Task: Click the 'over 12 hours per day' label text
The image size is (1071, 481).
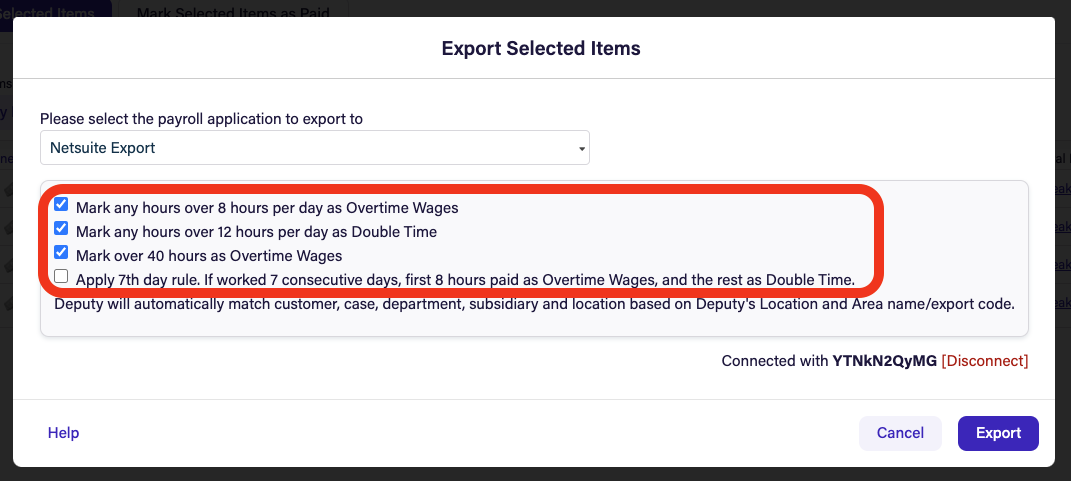Action: (256, 232)
